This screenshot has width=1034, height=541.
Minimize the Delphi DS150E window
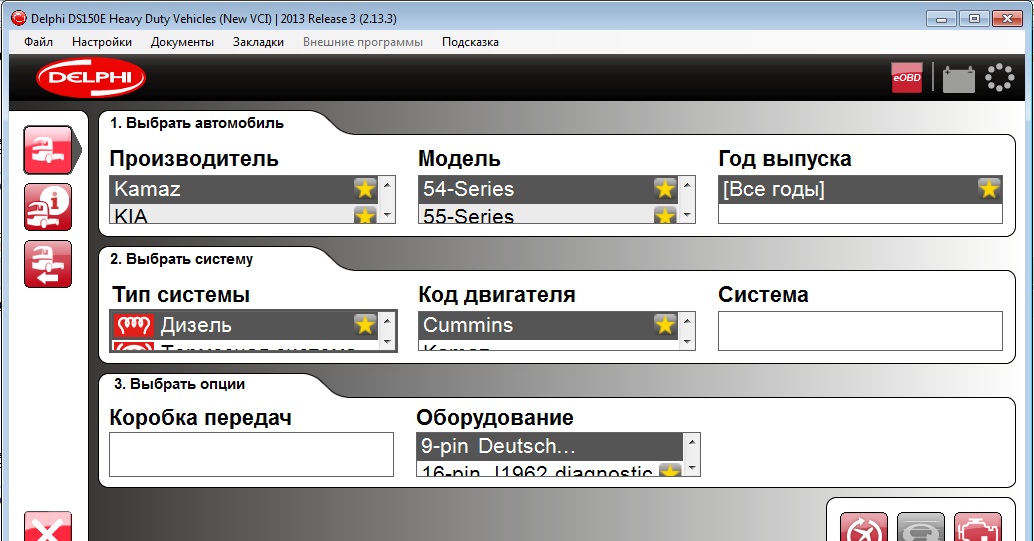click(941, 18)
